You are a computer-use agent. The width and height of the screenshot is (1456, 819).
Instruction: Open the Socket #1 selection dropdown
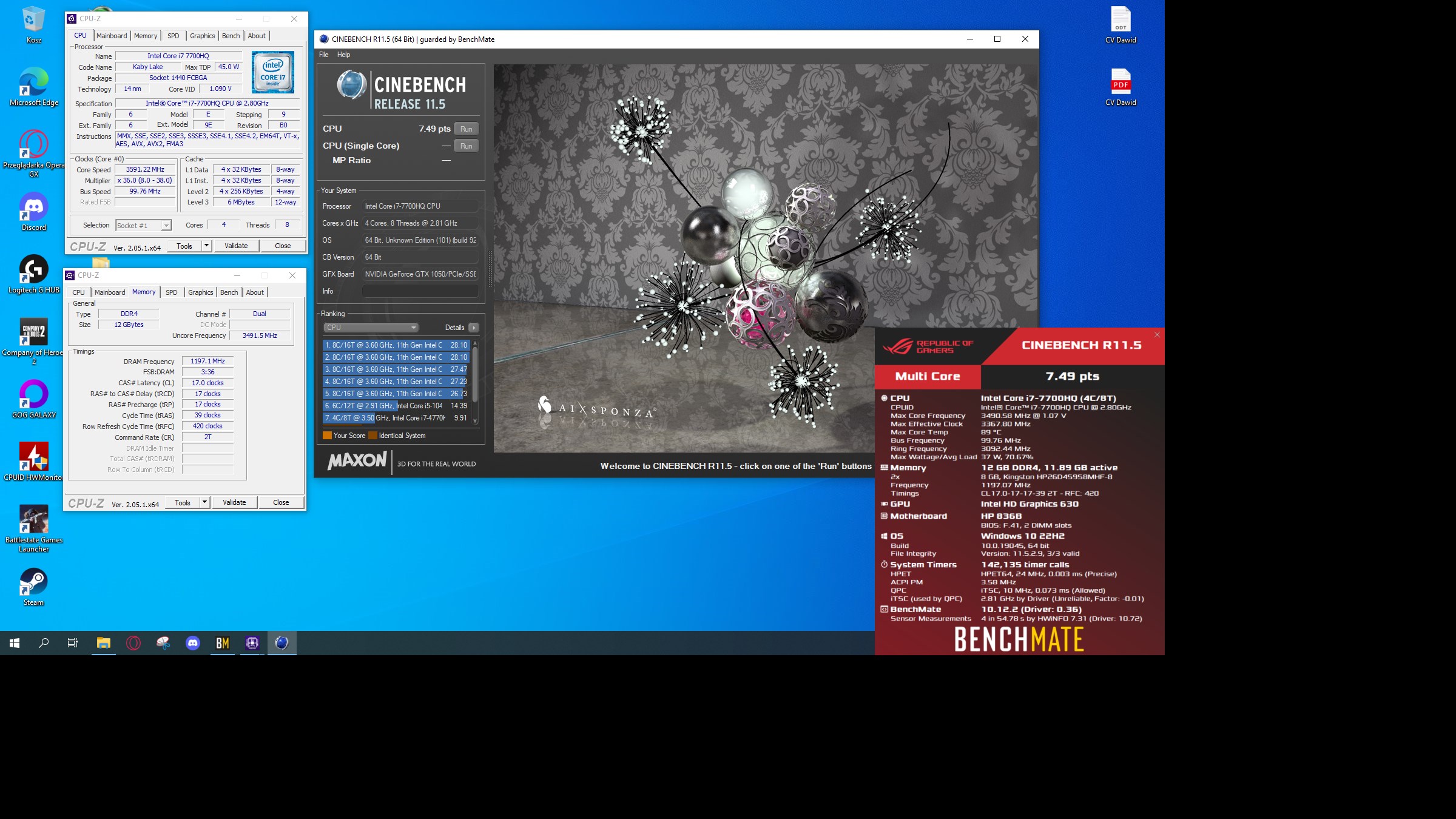click(x=144, y=226)
